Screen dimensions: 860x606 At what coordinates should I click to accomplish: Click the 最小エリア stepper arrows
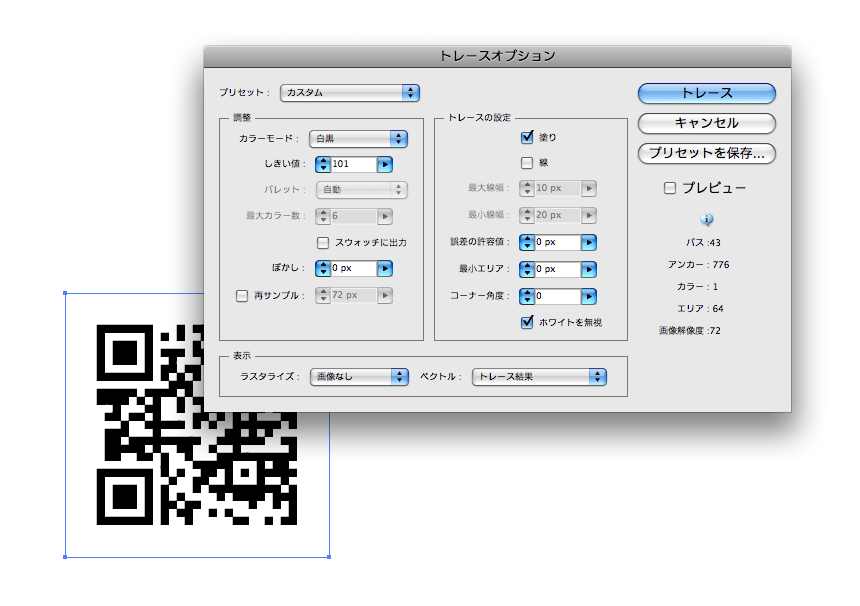click(527, 269)
